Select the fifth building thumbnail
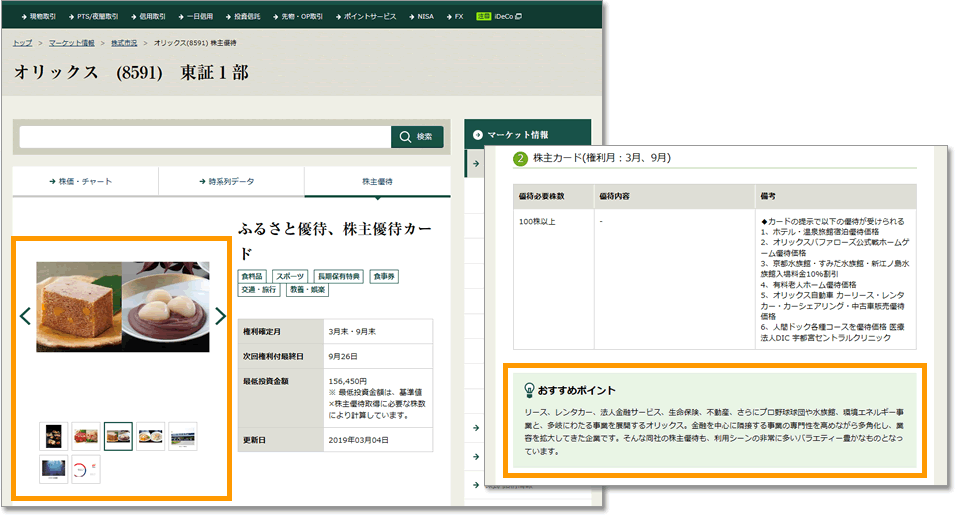The image size is (955, 515). [183, 436]
